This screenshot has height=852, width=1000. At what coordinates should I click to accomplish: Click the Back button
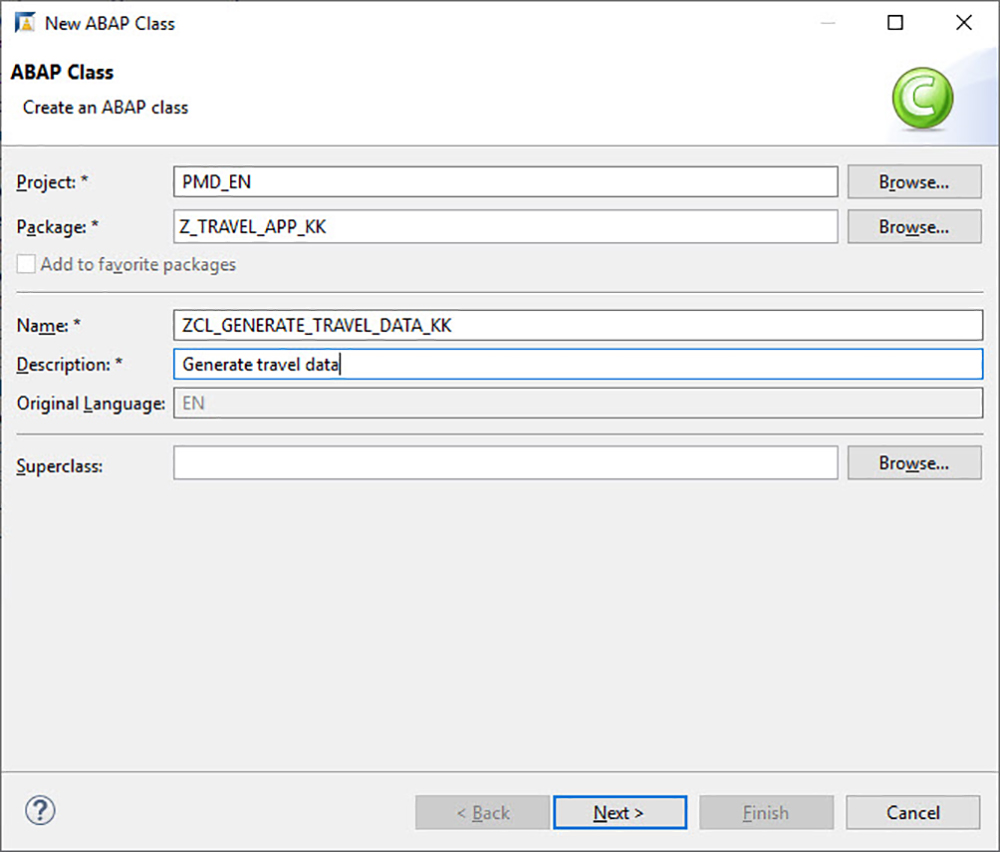(x=482, y=812)
